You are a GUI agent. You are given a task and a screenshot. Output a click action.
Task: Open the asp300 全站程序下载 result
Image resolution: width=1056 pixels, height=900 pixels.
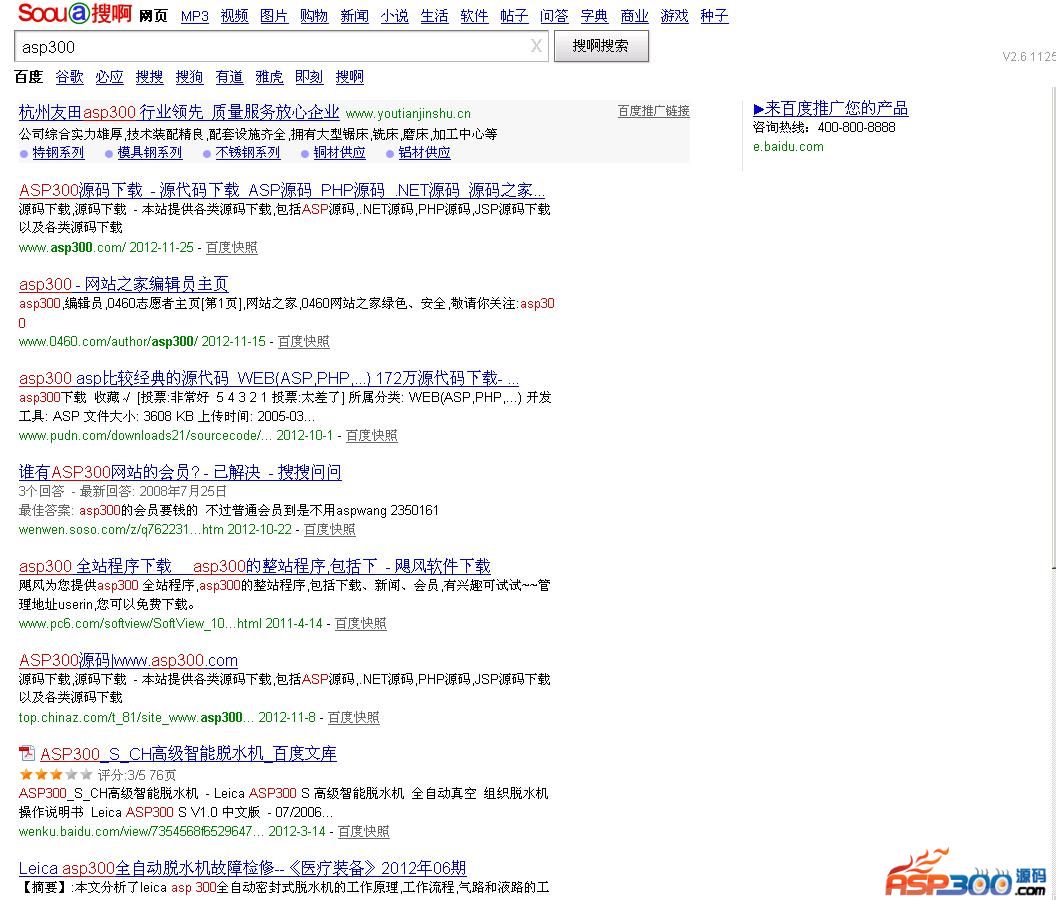pyautogui.click(x=255, y=567)
